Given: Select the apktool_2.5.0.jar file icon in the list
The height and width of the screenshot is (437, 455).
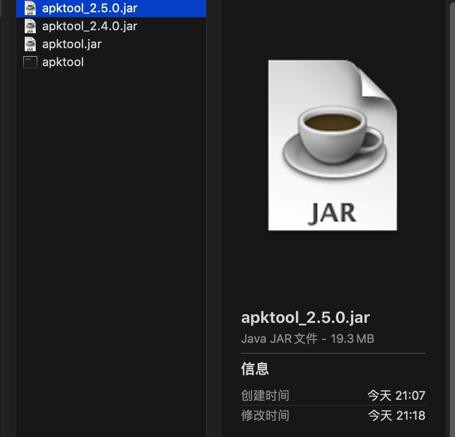Looking at the screenshot, I should tap(30, 8).
